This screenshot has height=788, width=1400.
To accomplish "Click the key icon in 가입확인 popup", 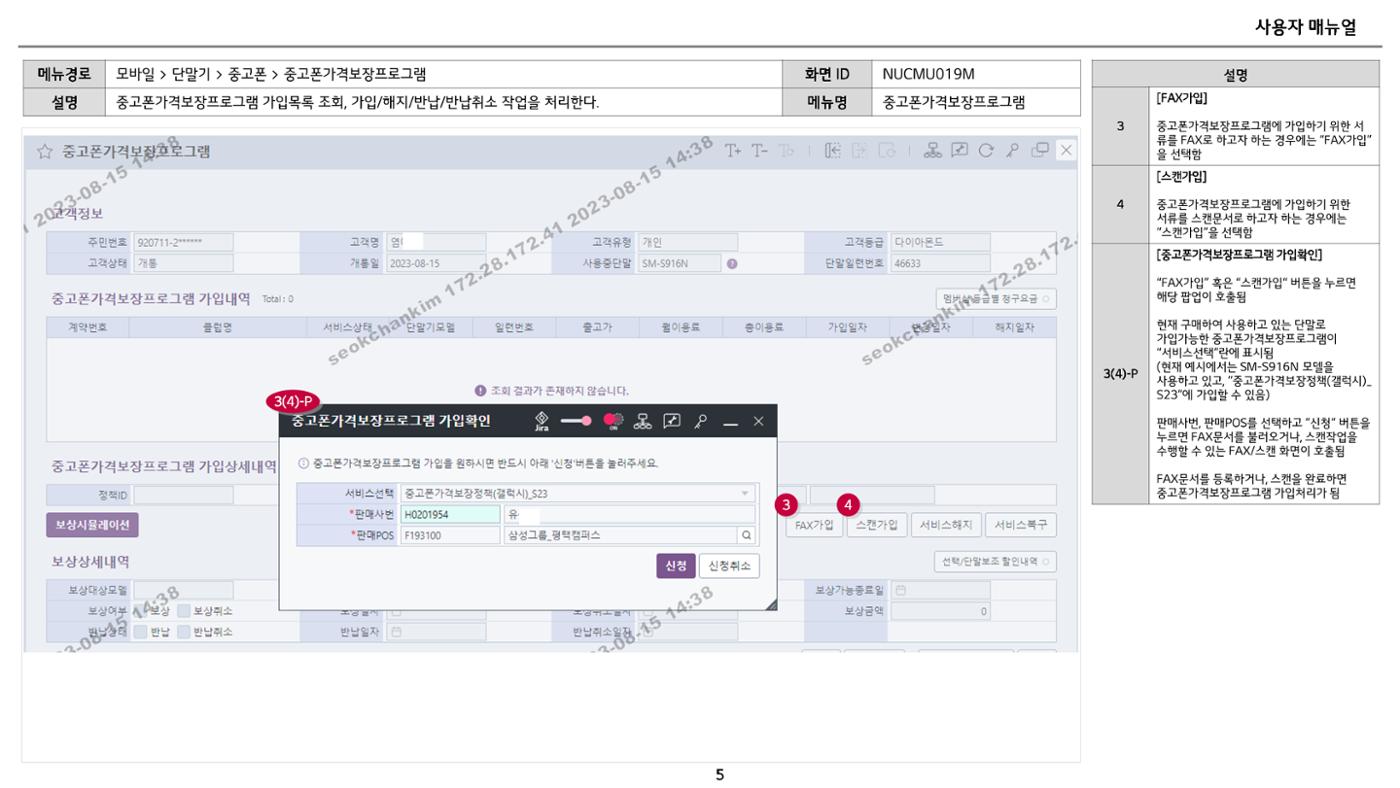I will 701,422.
